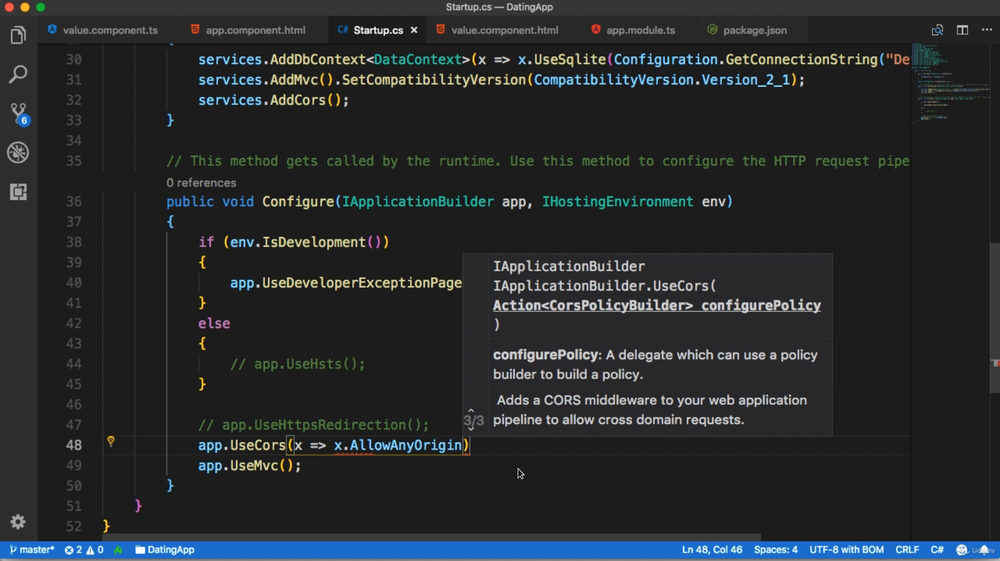The image size is (1000, 561).
Task: Change the CRLF end of line sequence
Action: click(x=907, y=550)
